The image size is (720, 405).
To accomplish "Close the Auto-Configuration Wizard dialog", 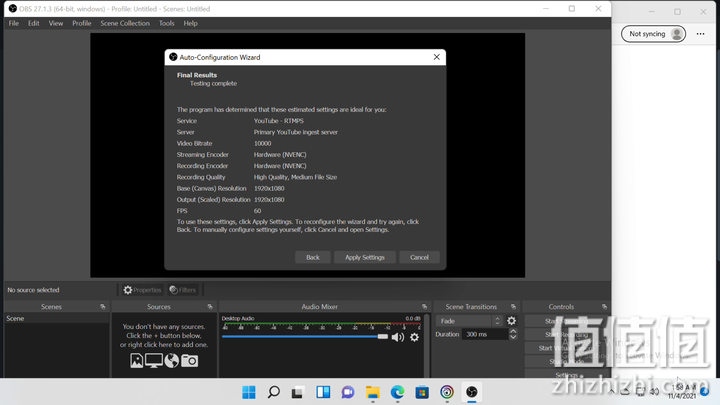I will (437, 57).
